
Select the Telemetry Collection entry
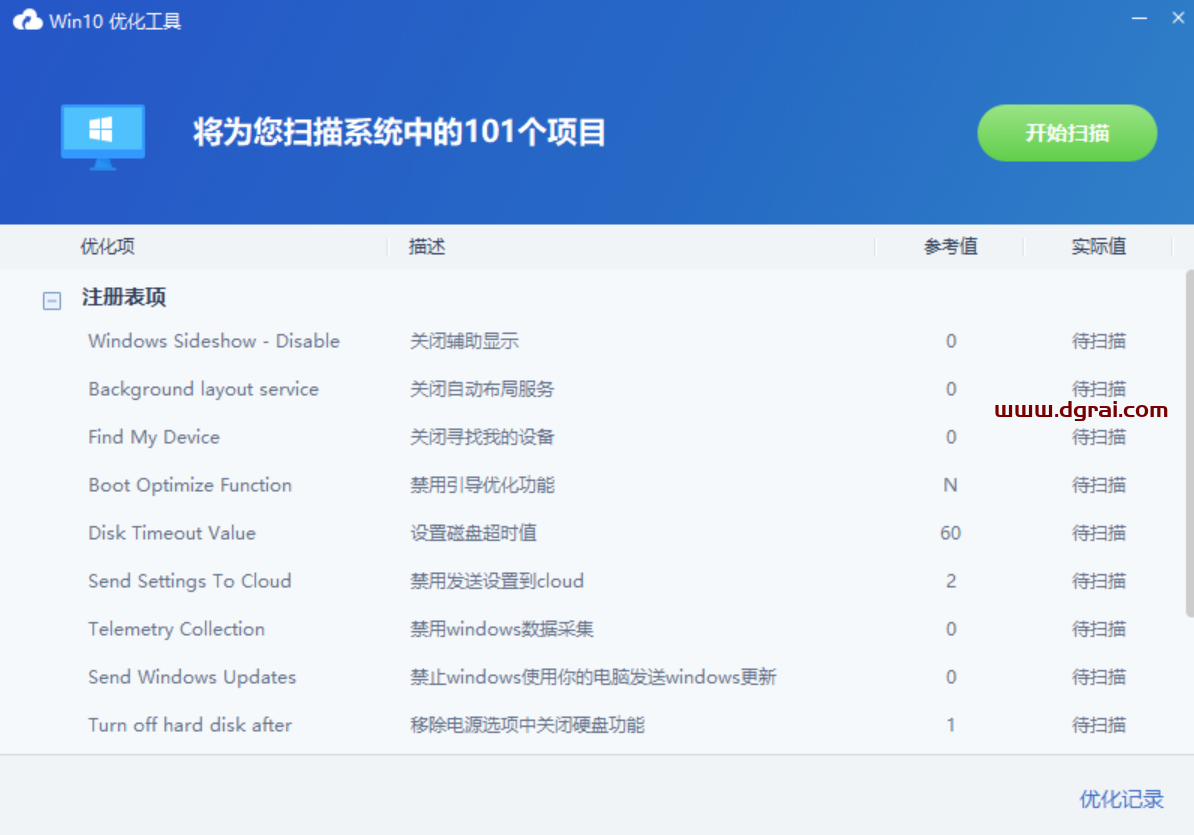[176, 629]
